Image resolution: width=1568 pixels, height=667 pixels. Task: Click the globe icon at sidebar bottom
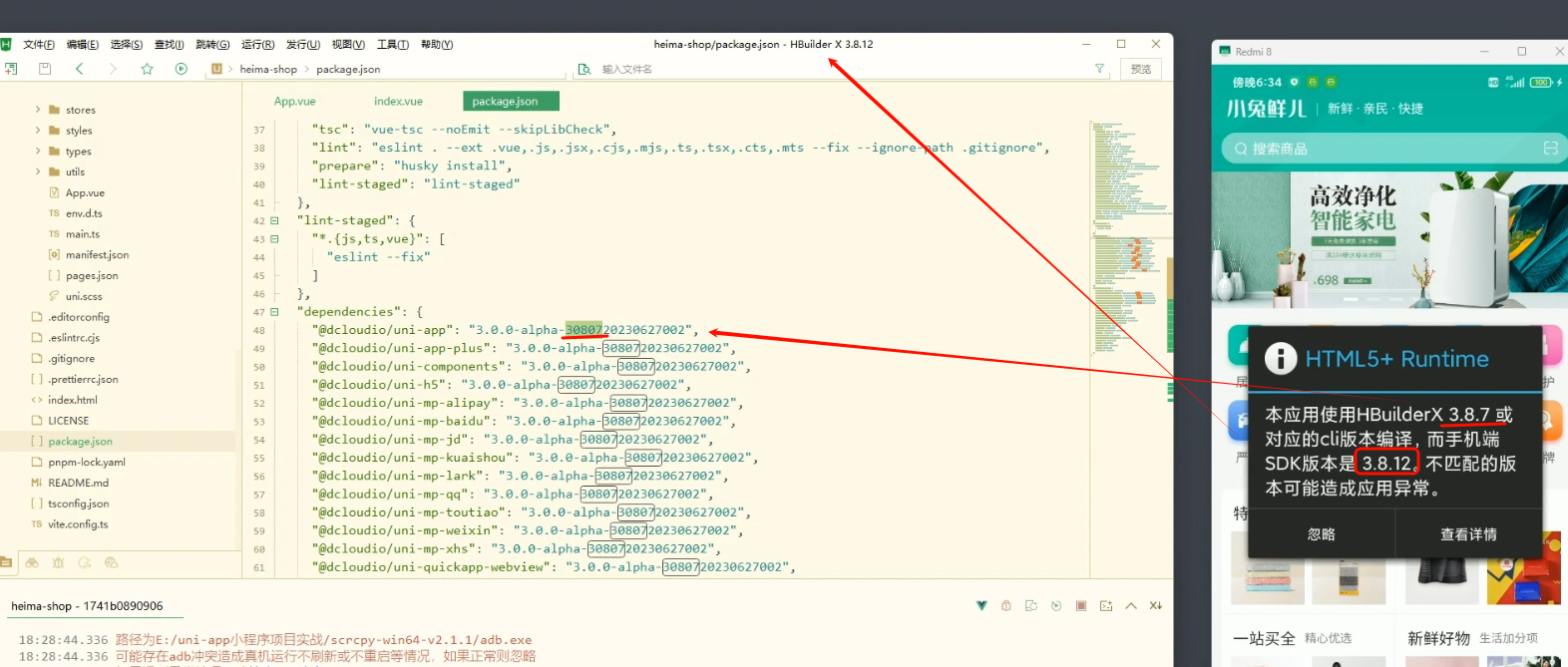pyautogui.click(x=111, y=562)
